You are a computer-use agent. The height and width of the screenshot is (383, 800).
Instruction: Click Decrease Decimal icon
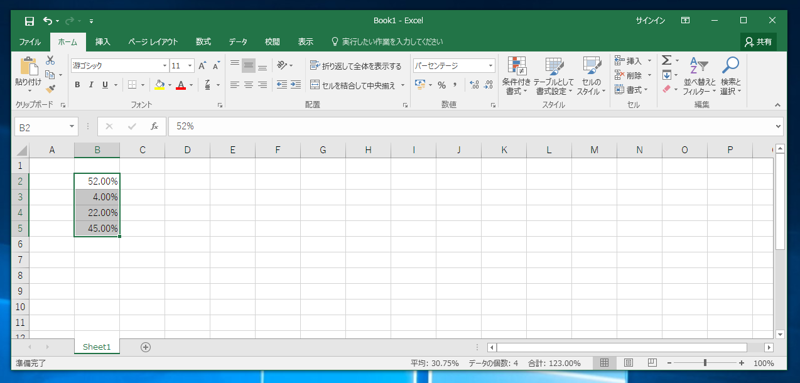tap(488, 85)
